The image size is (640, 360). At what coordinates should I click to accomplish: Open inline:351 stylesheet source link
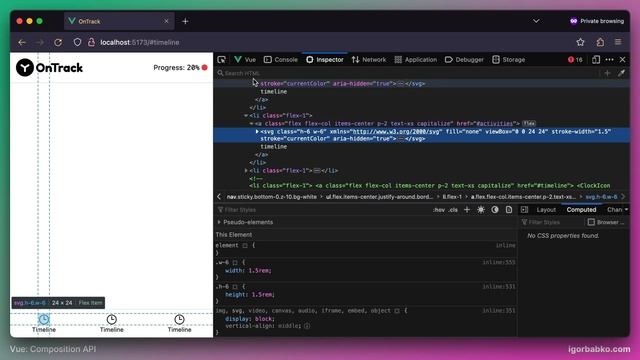point(499,311)
